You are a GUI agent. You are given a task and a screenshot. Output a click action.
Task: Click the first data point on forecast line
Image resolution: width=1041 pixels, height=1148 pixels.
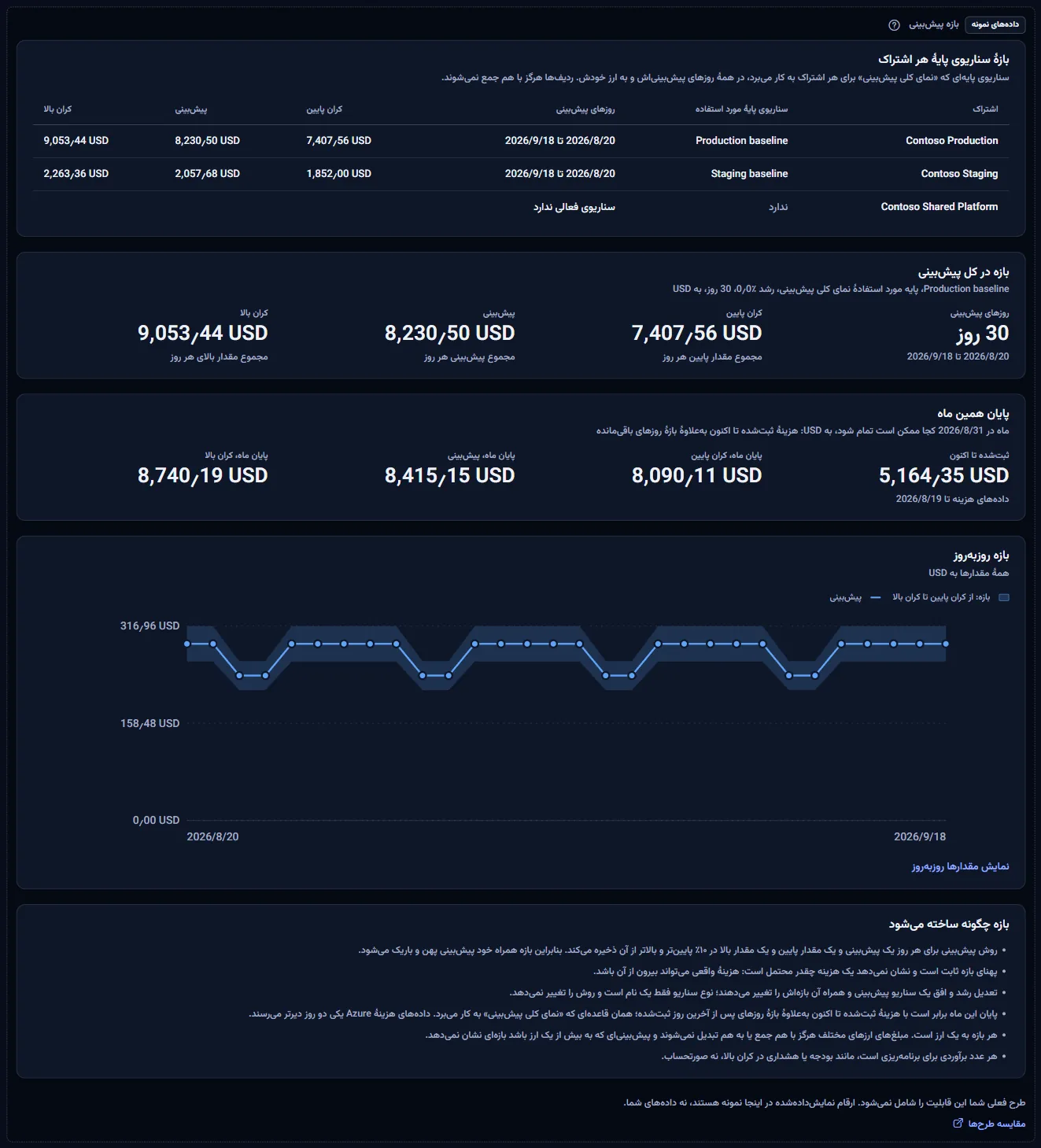click(187, 644)
